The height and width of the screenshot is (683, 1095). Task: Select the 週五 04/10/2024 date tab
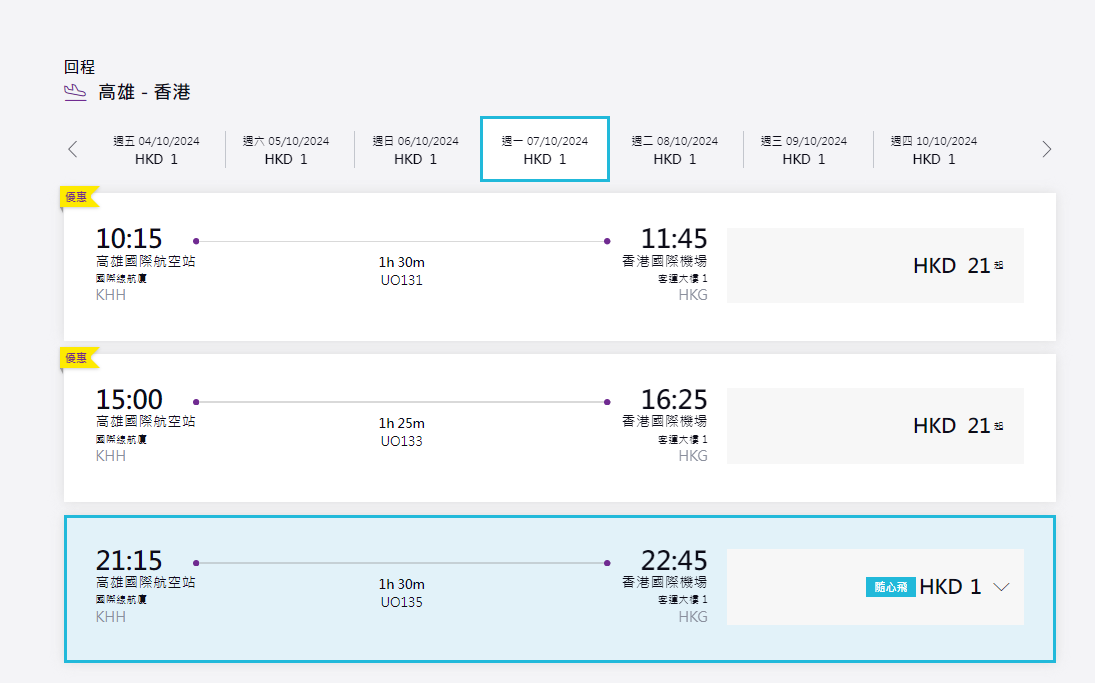[x=156, y=150]
